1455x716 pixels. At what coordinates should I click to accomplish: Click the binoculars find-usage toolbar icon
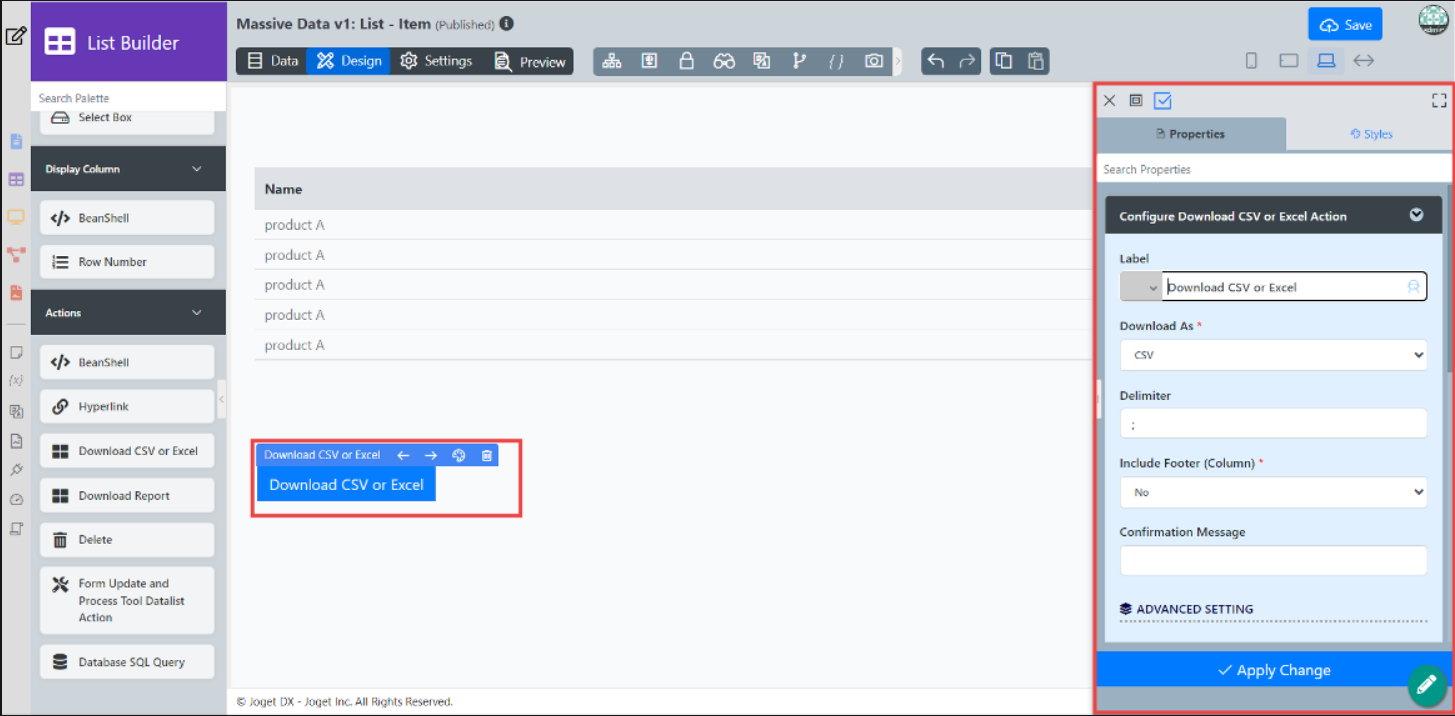click(x=724, y=61)
